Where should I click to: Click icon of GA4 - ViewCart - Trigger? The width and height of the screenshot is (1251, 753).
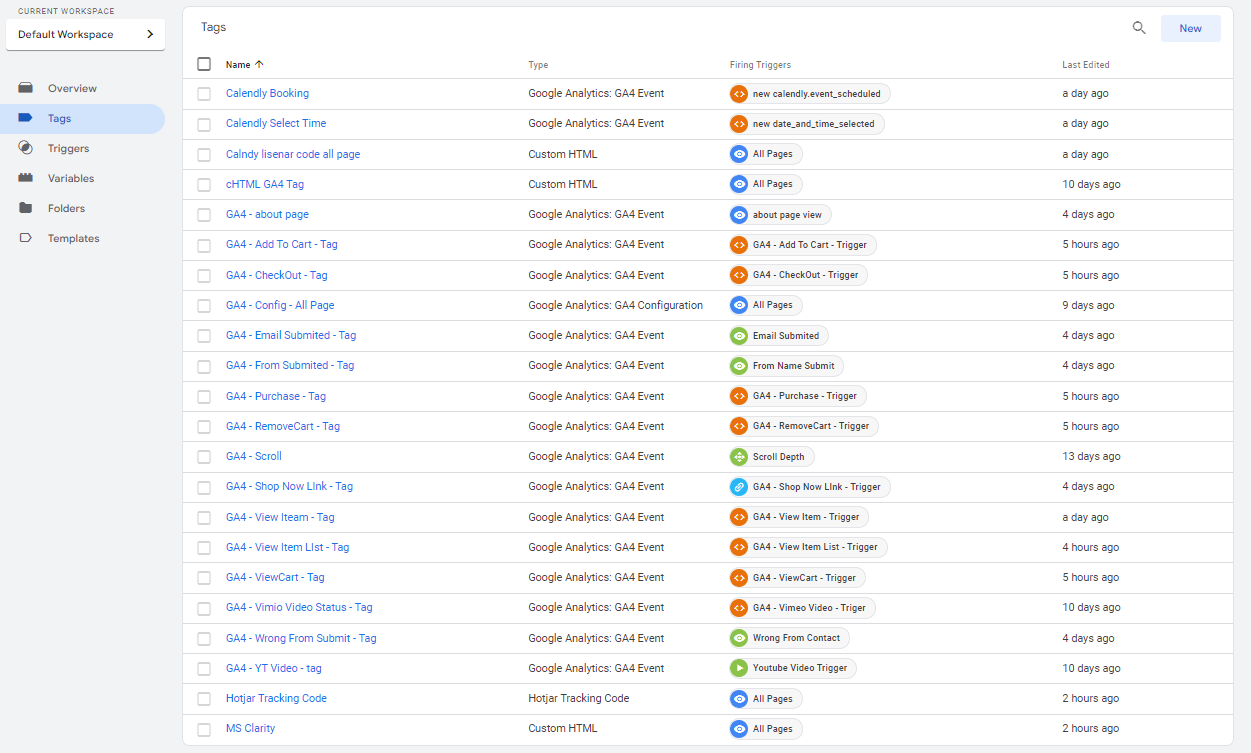pyautogui.click(x=739, y=578)
